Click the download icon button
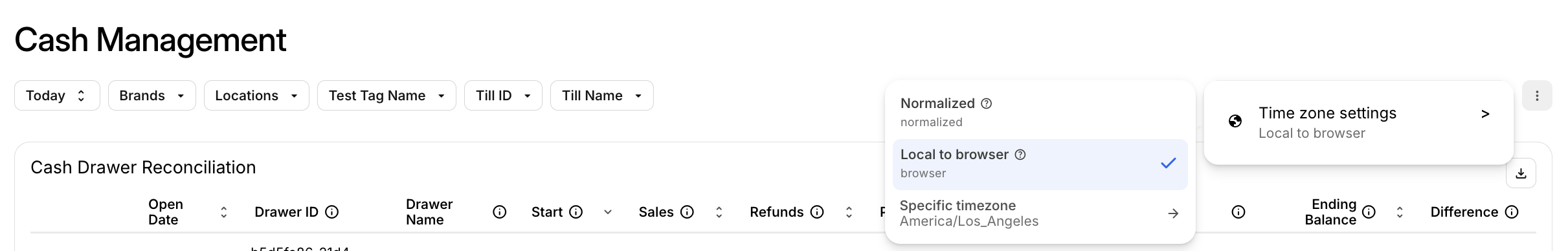The image size is (1568, 251). click(x=1521, y=173)
